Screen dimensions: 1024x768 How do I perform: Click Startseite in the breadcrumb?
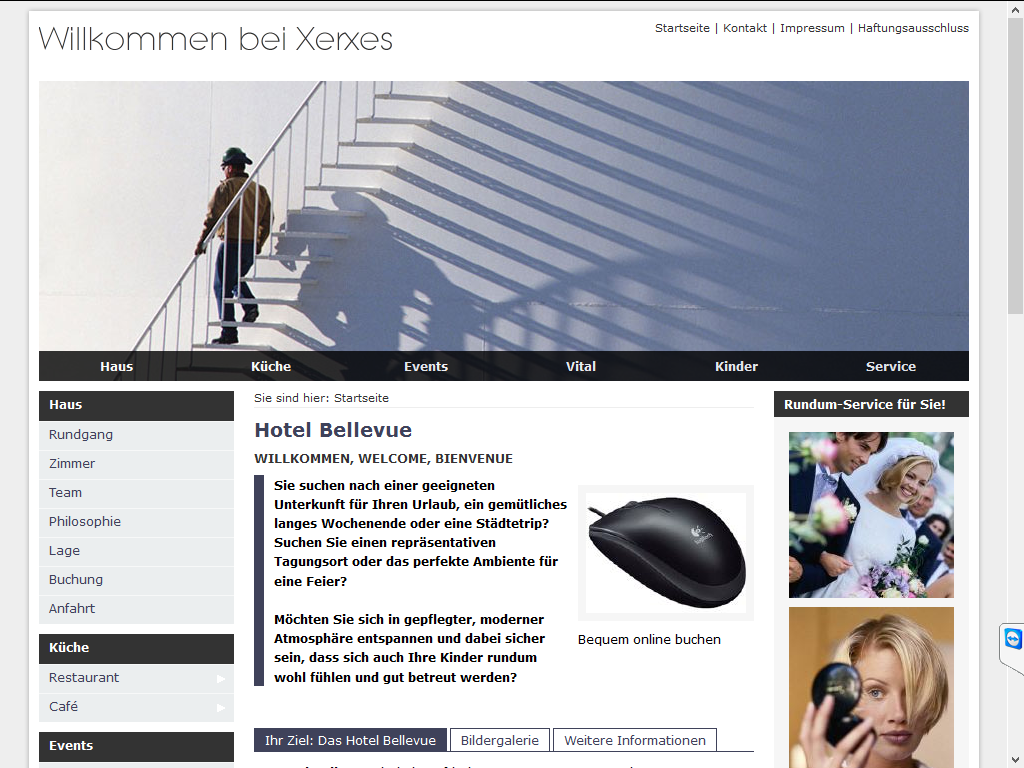(361, 398)
